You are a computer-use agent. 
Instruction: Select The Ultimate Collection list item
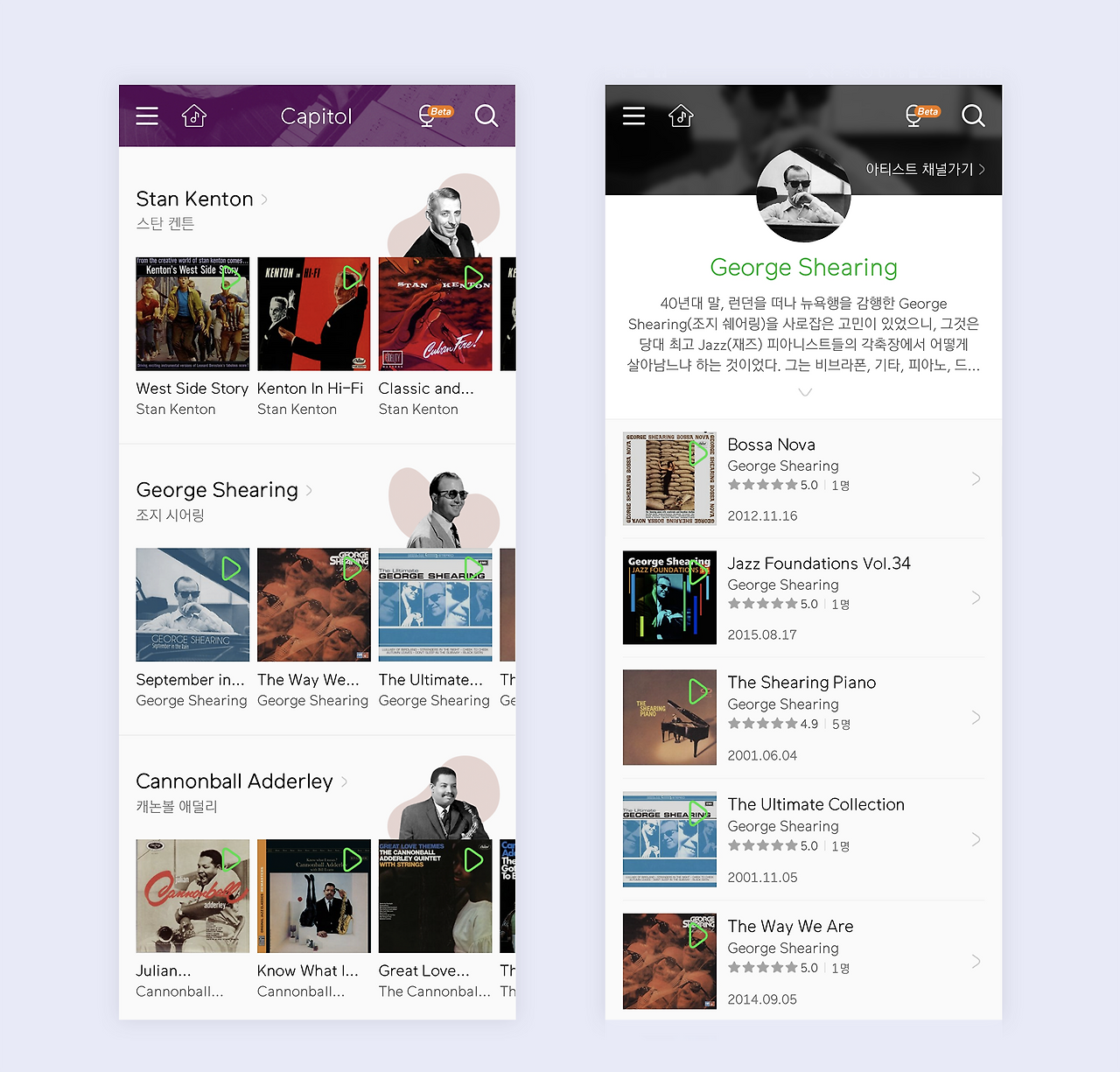[x=803, y=839]
